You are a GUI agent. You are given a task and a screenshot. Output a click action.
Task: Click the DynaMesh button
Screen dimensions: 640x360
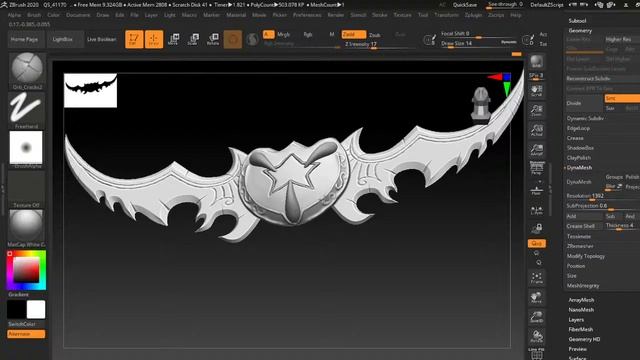[x=584, y=182]
